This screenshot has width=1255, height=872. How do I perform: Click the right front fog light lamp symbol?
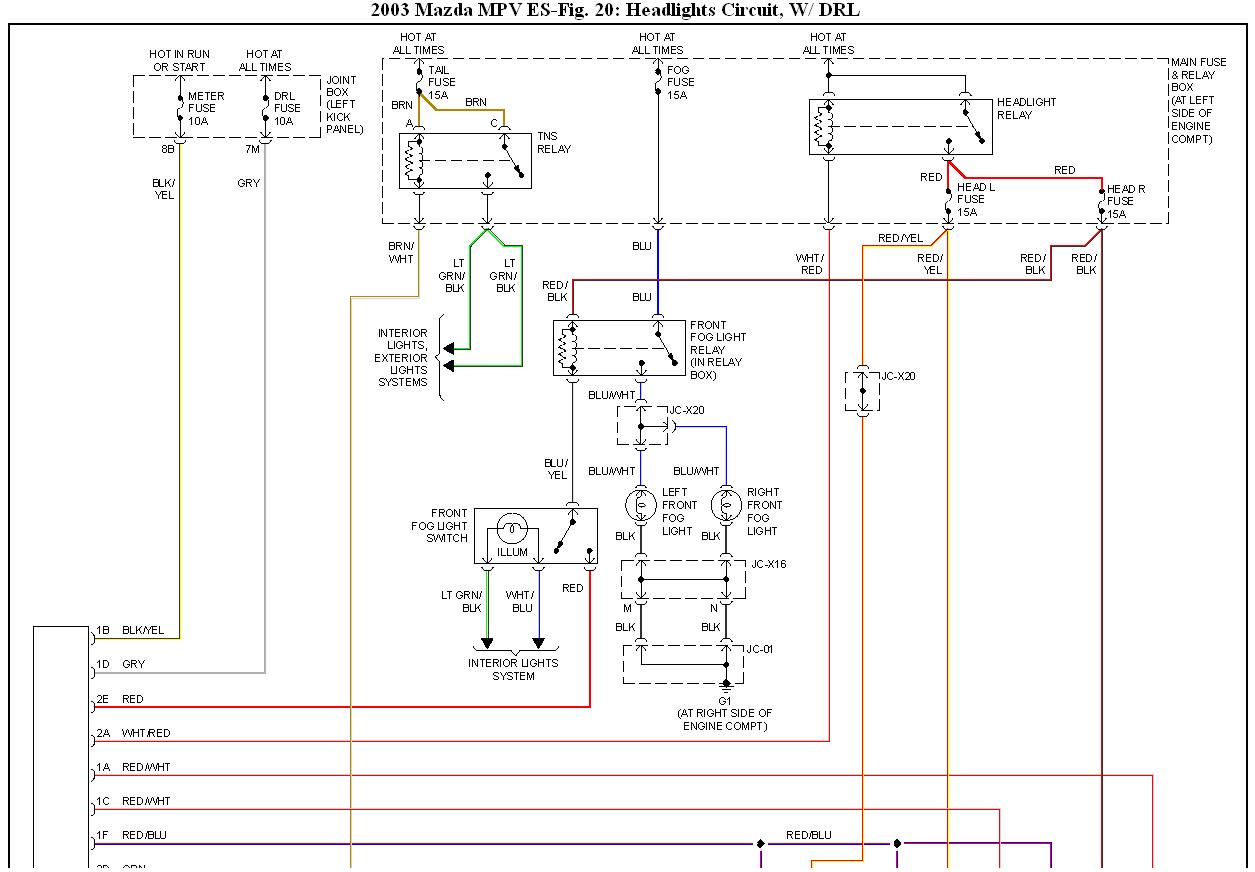point(726,506)
